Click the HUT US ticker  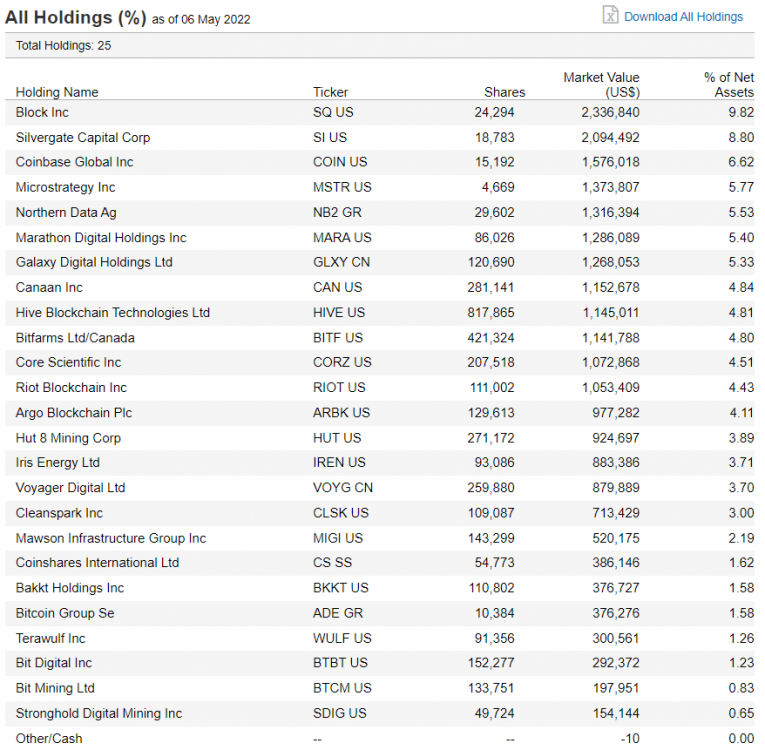(337, 439)
